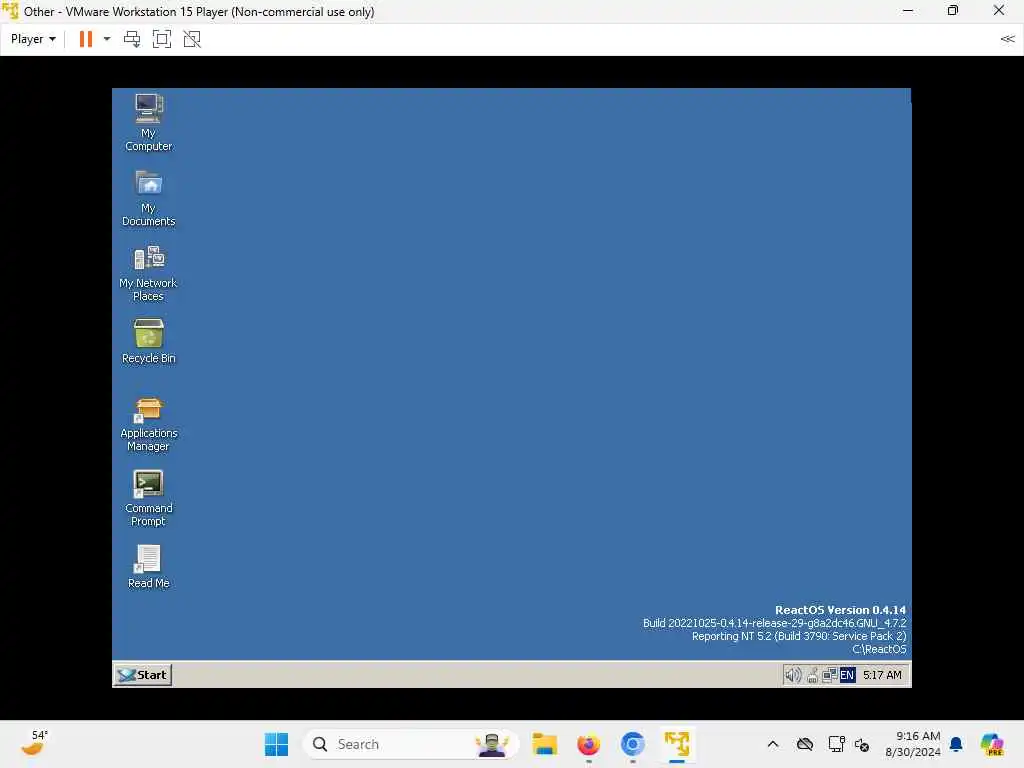
Task: Click the ReactOS 5:17 AM tray clock
Action: (882, 675)
